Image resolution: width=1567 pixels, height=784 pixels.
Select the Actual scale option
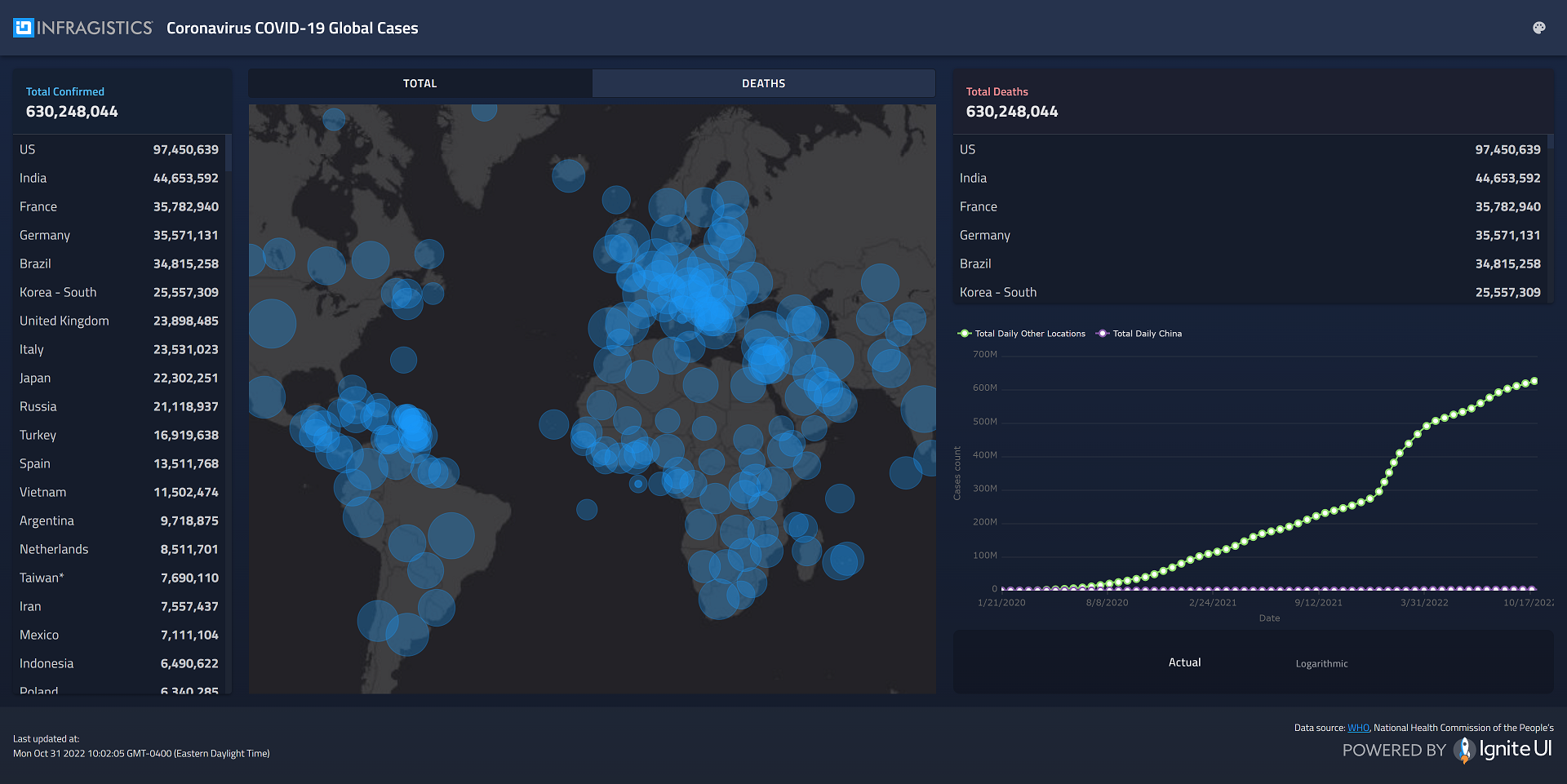(x=1184, y=662)
